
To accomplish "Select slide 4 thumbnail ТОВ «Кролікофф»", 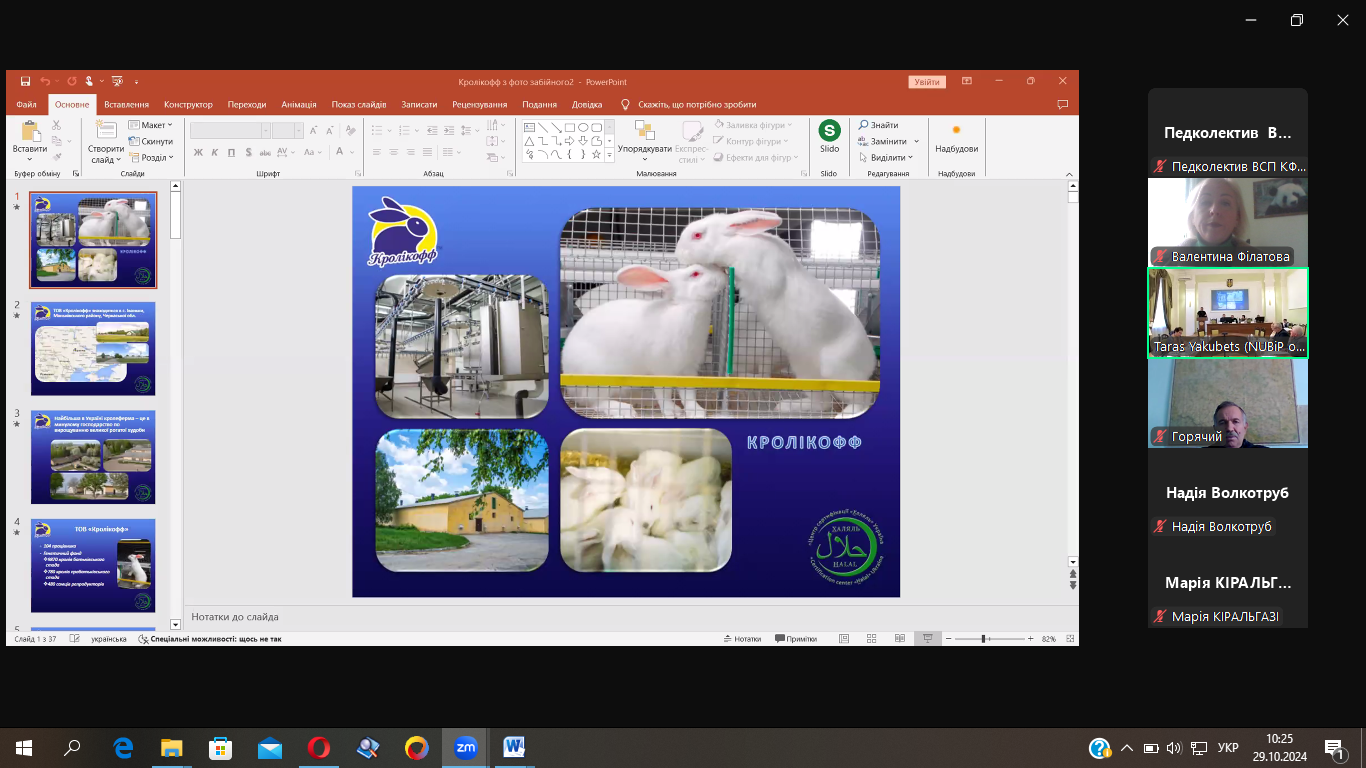I will click(93, 565).
